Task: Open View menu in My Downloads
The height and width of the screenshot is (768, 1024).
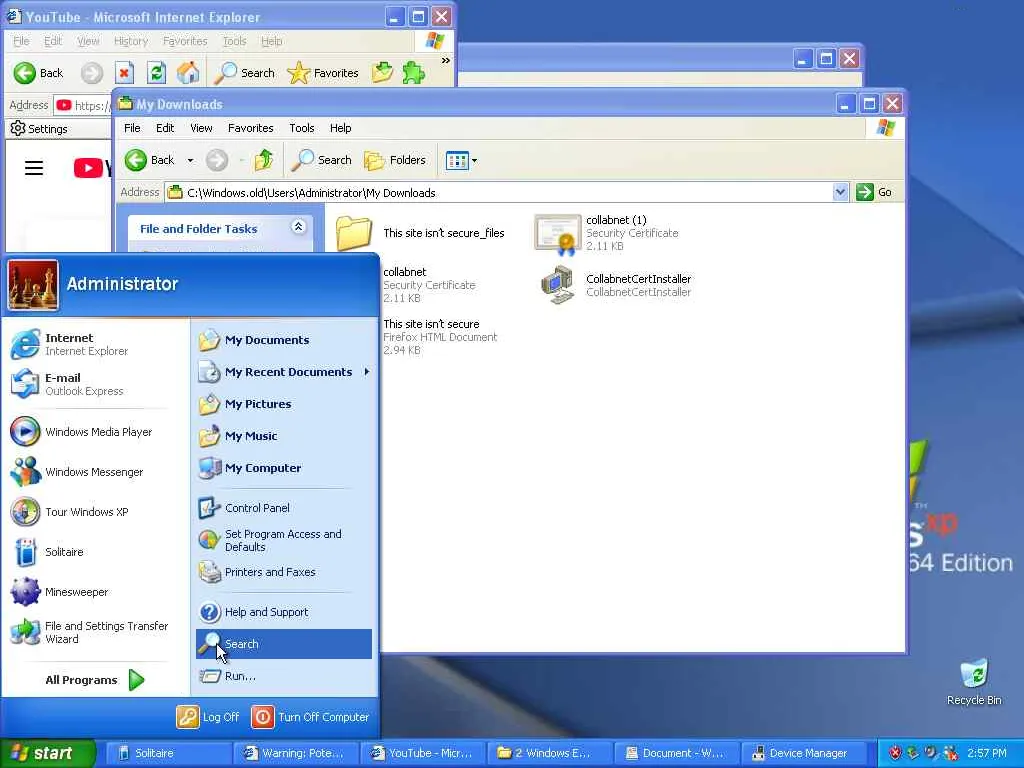Action: tap(201, 128)
